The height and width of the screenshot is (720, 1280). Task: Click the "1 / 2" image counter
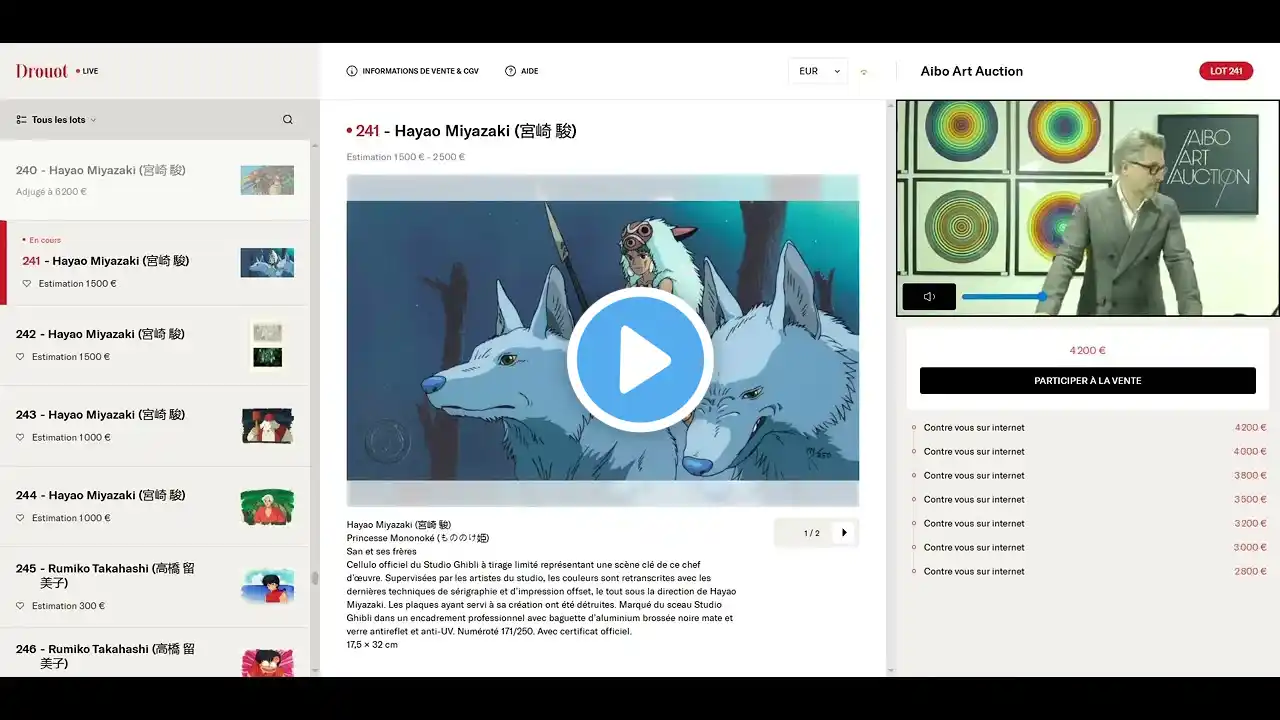pos(812,533)
